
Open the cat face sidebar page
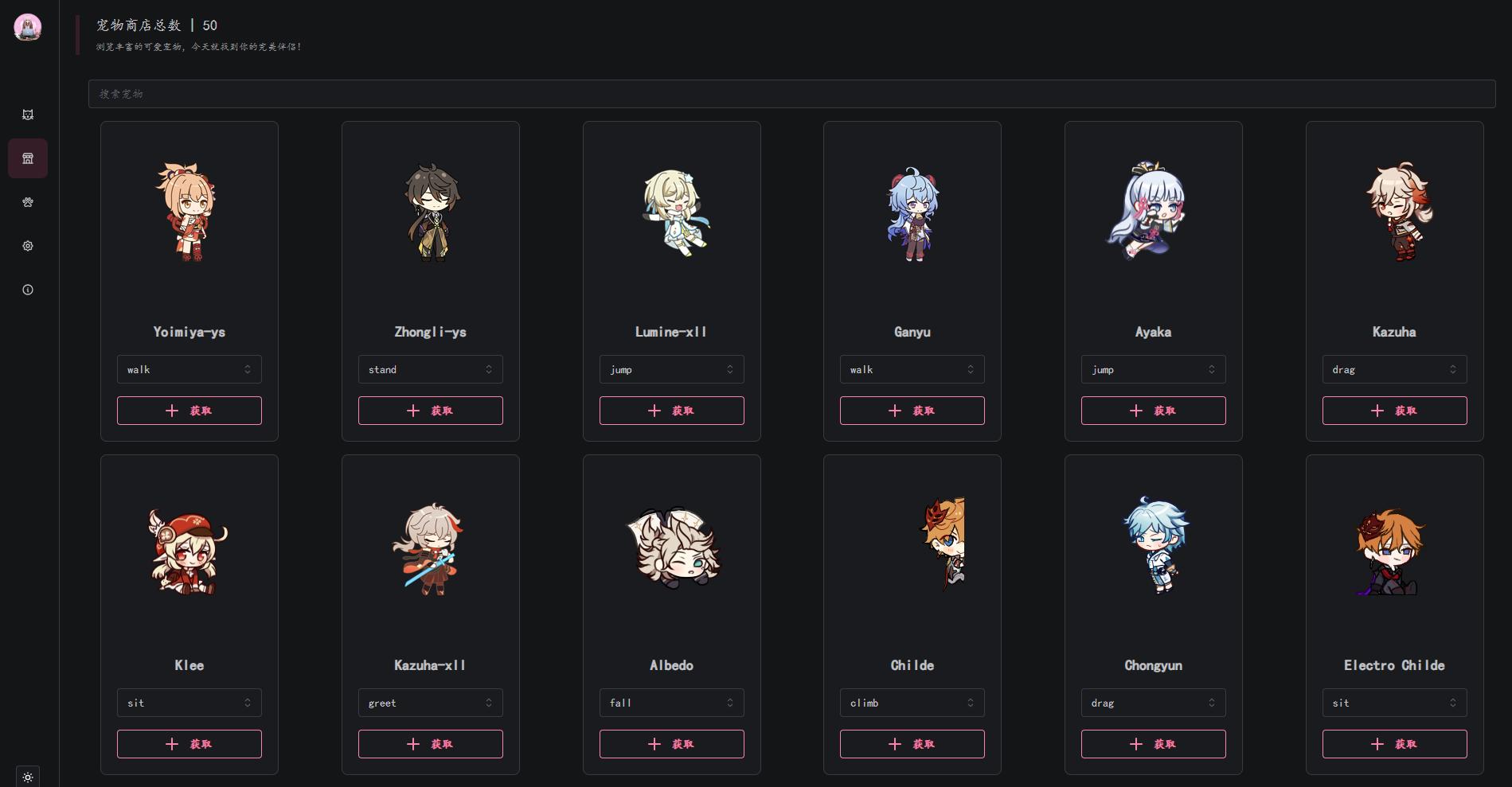pos(28,115)
